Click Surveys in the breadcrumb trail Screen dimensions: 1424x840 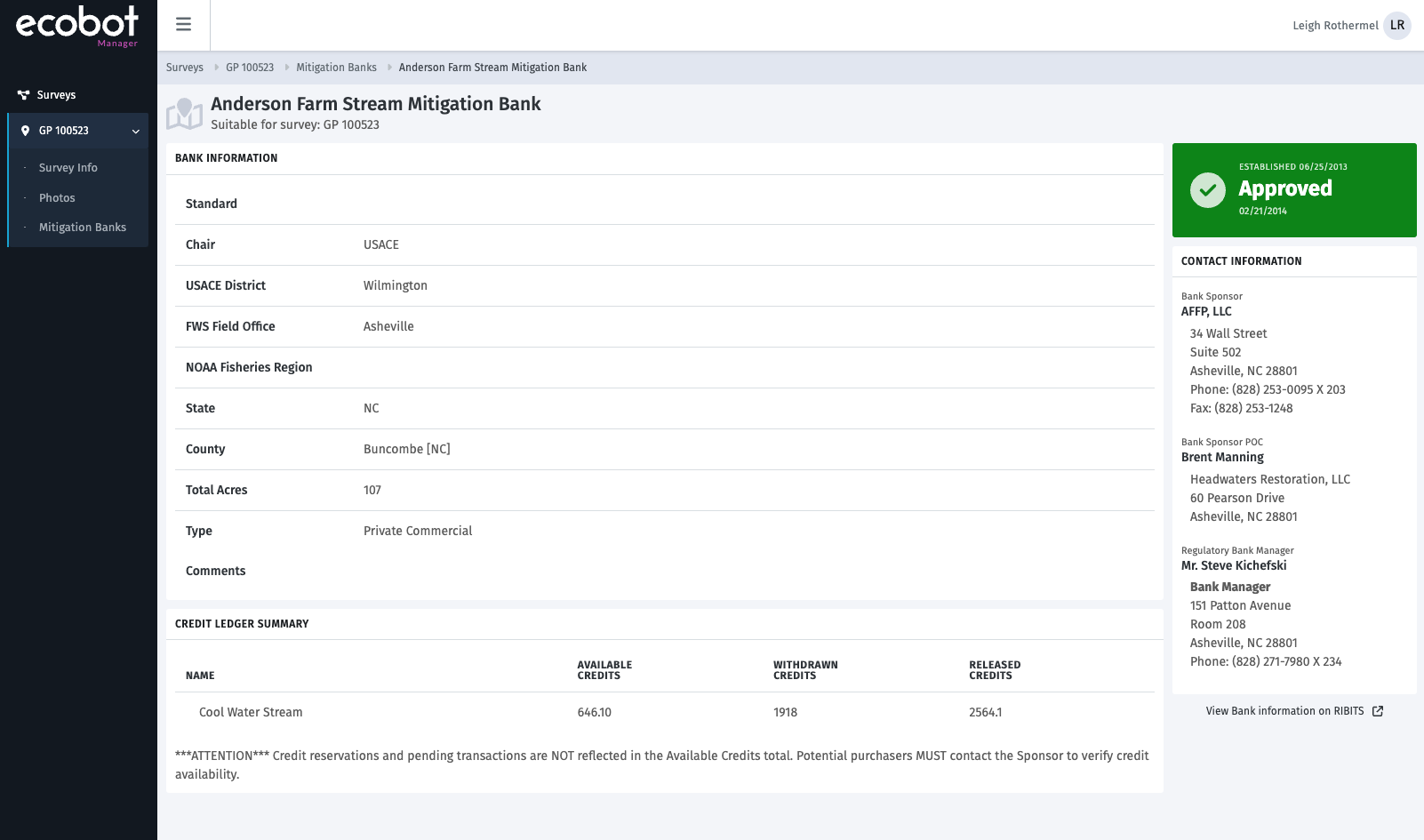coord(184,67)
